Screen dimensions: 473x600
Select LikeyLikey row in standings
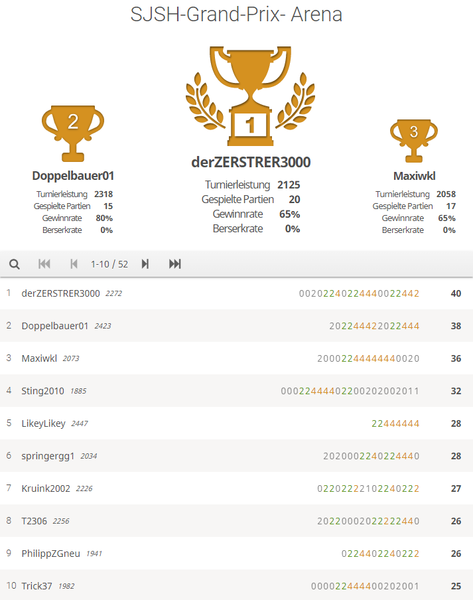coord(236,423)
